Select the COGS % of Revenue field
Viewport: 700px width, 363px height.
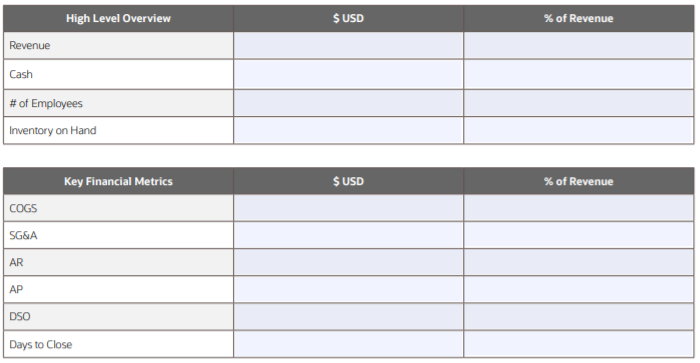tap(579, 208)
